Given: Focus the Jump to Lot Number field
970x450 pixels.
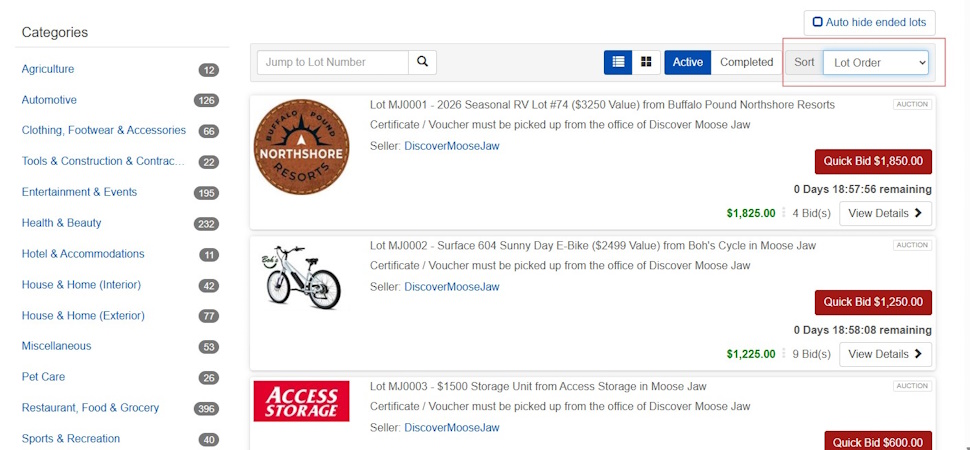Looking at the screenshot, I should [x=333, y=62].
